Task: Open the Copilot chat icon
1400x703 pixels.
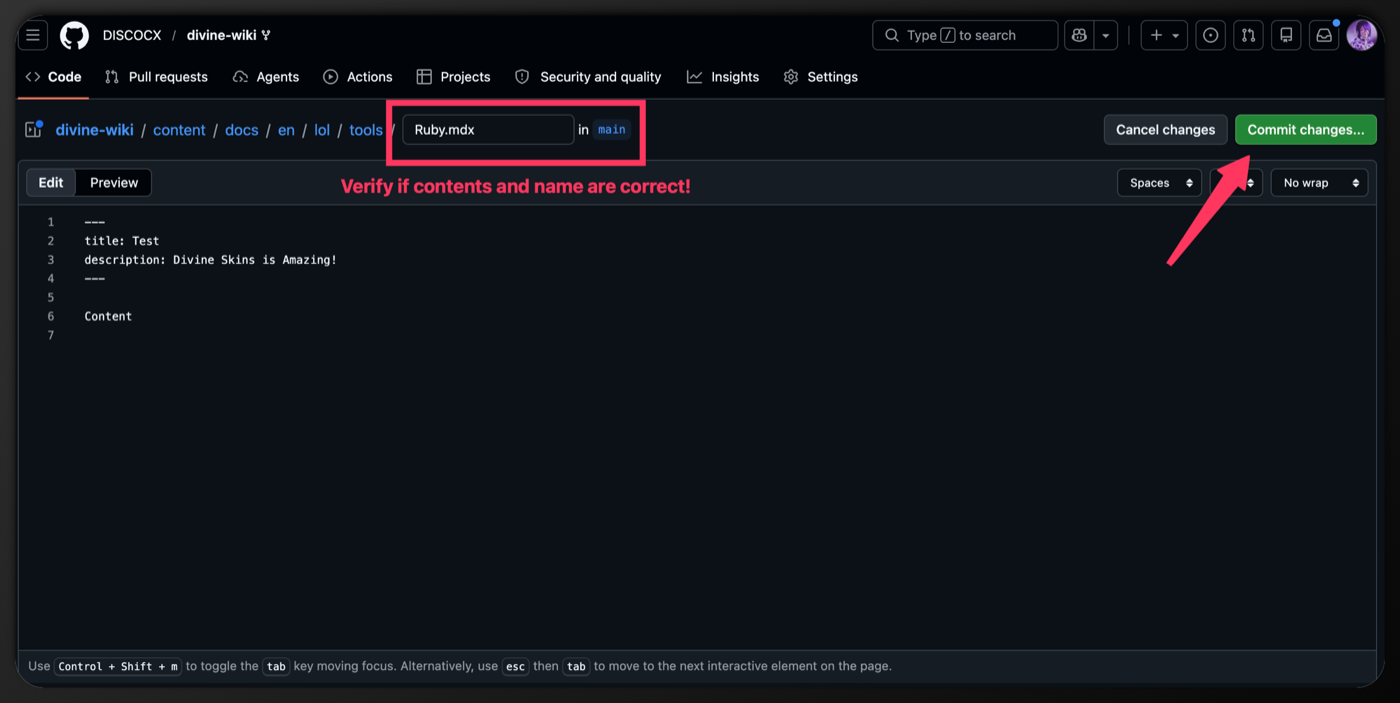Action: point(1079,35)
